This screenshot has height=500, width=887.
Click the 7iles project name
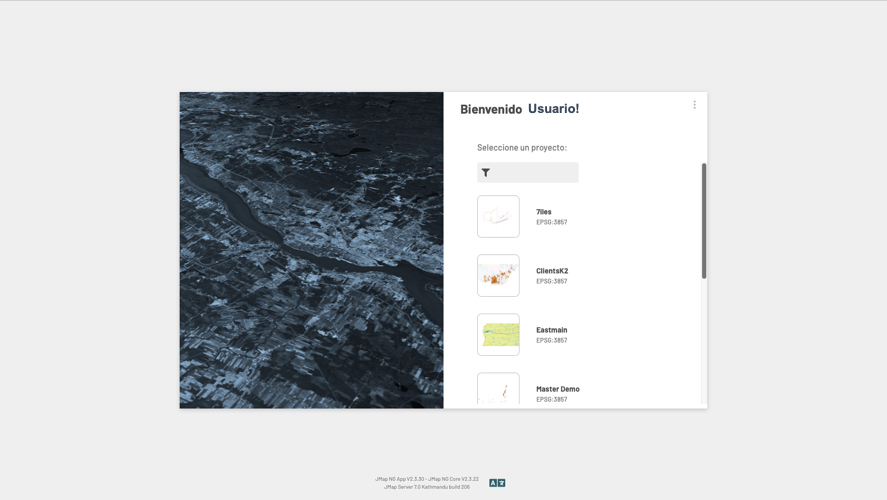click(x=543, y=212)
